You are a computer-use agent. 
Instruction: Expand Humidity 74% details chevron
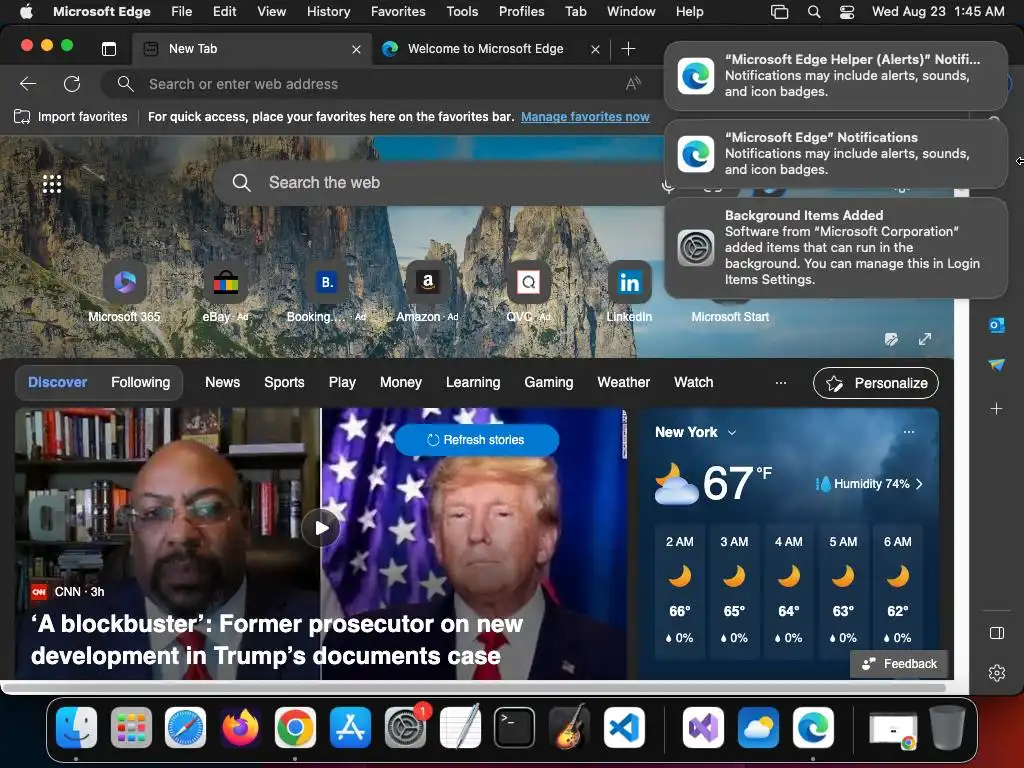click(x=919, y=484)
